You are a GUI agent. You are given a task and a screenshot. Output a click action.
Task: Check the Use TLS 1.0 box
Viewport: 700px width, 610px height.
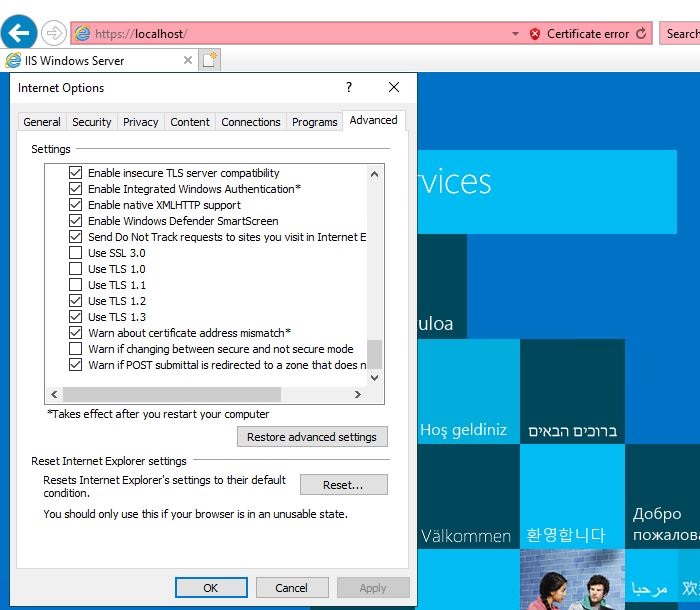pyautogui.click(x=75, y=269)
